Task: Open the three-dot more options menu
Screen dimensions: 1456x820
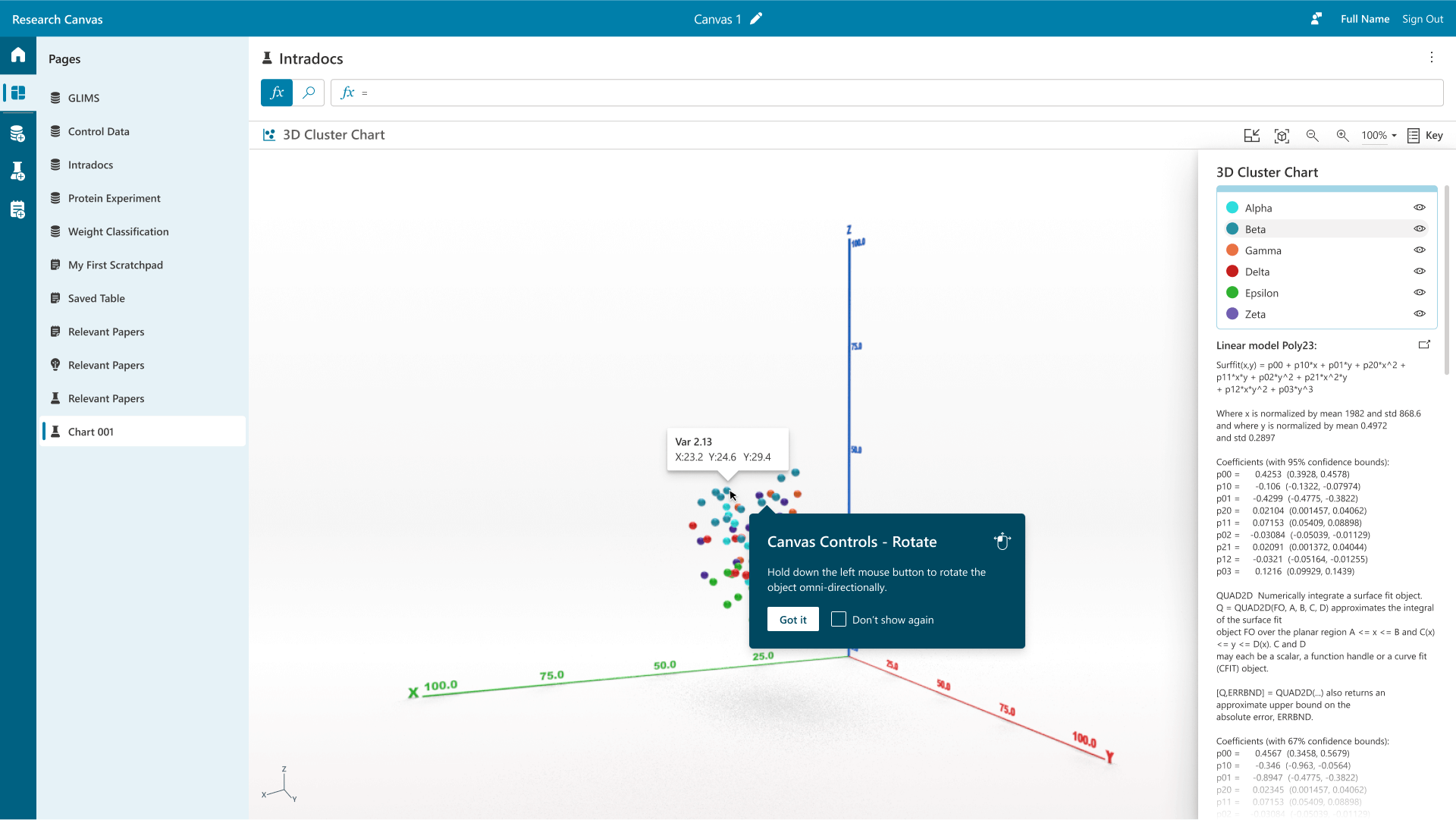Action: (1432, 58)
